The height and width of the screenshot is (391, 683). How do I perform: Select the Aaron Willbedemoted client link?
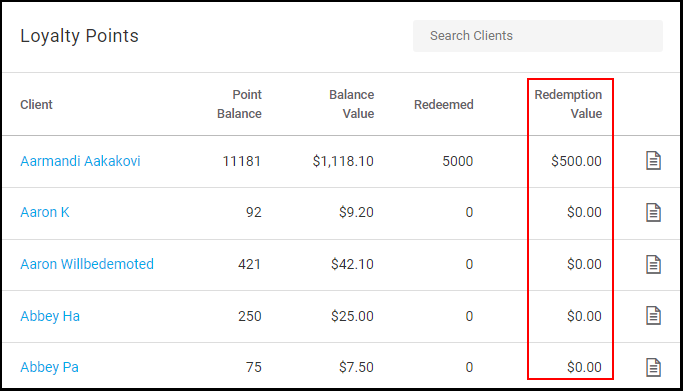click(x=87, y=264)
